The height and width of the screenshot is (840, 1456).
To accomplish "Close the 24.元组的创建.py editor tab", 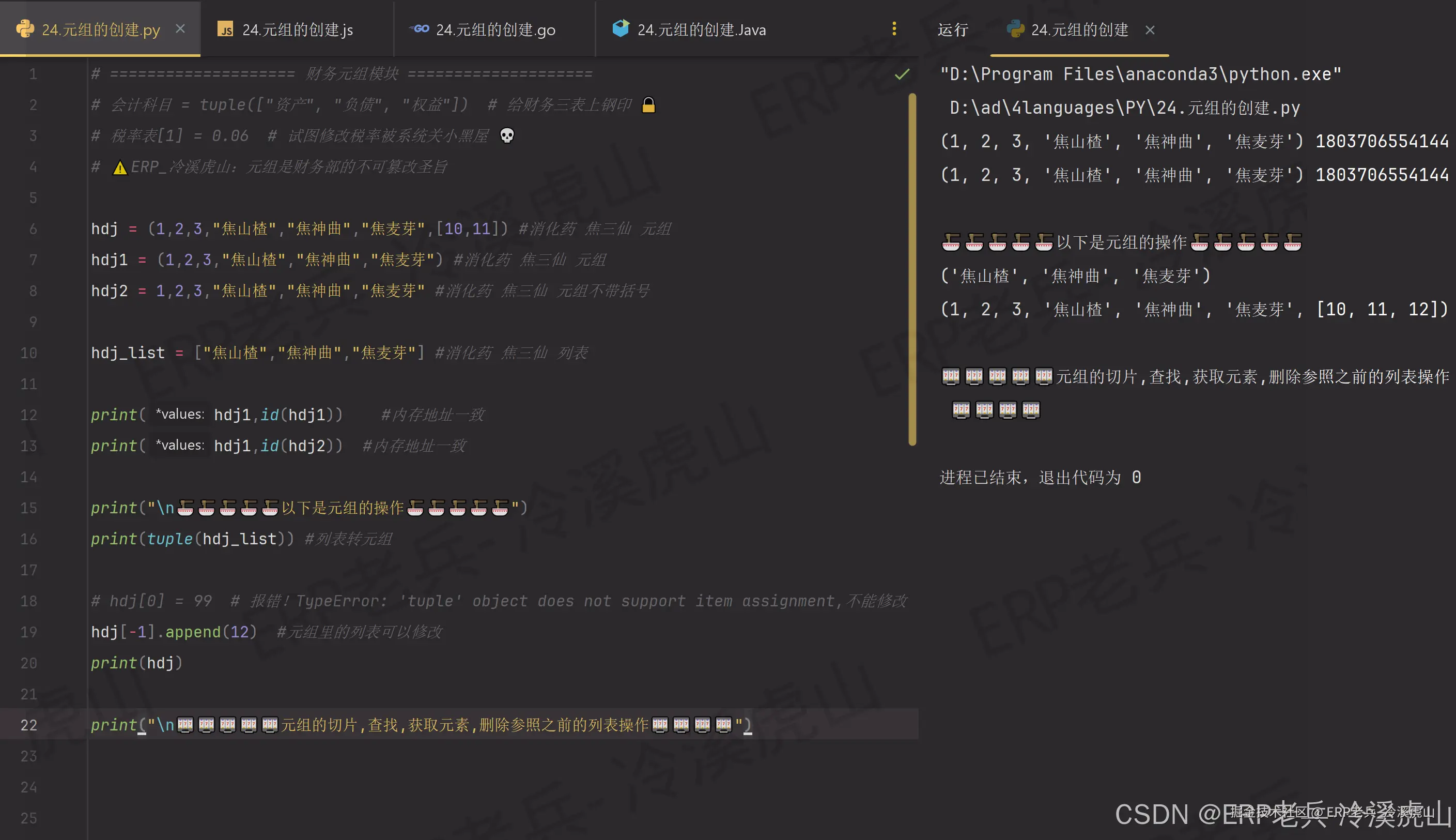I will [x=180, y=29].
